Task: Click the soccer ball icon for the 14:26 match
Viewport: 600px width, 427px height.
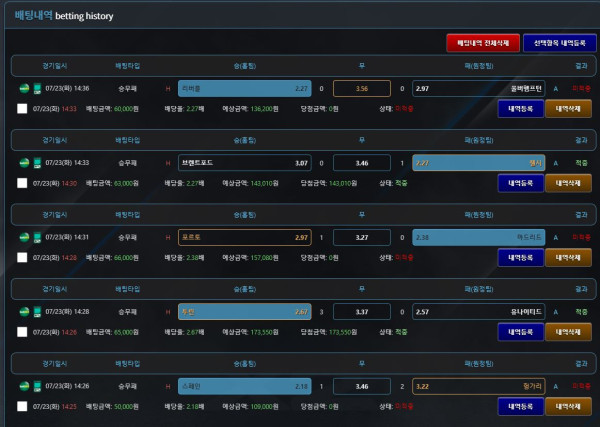Action: pyautogui.click(x=24, y=385)
